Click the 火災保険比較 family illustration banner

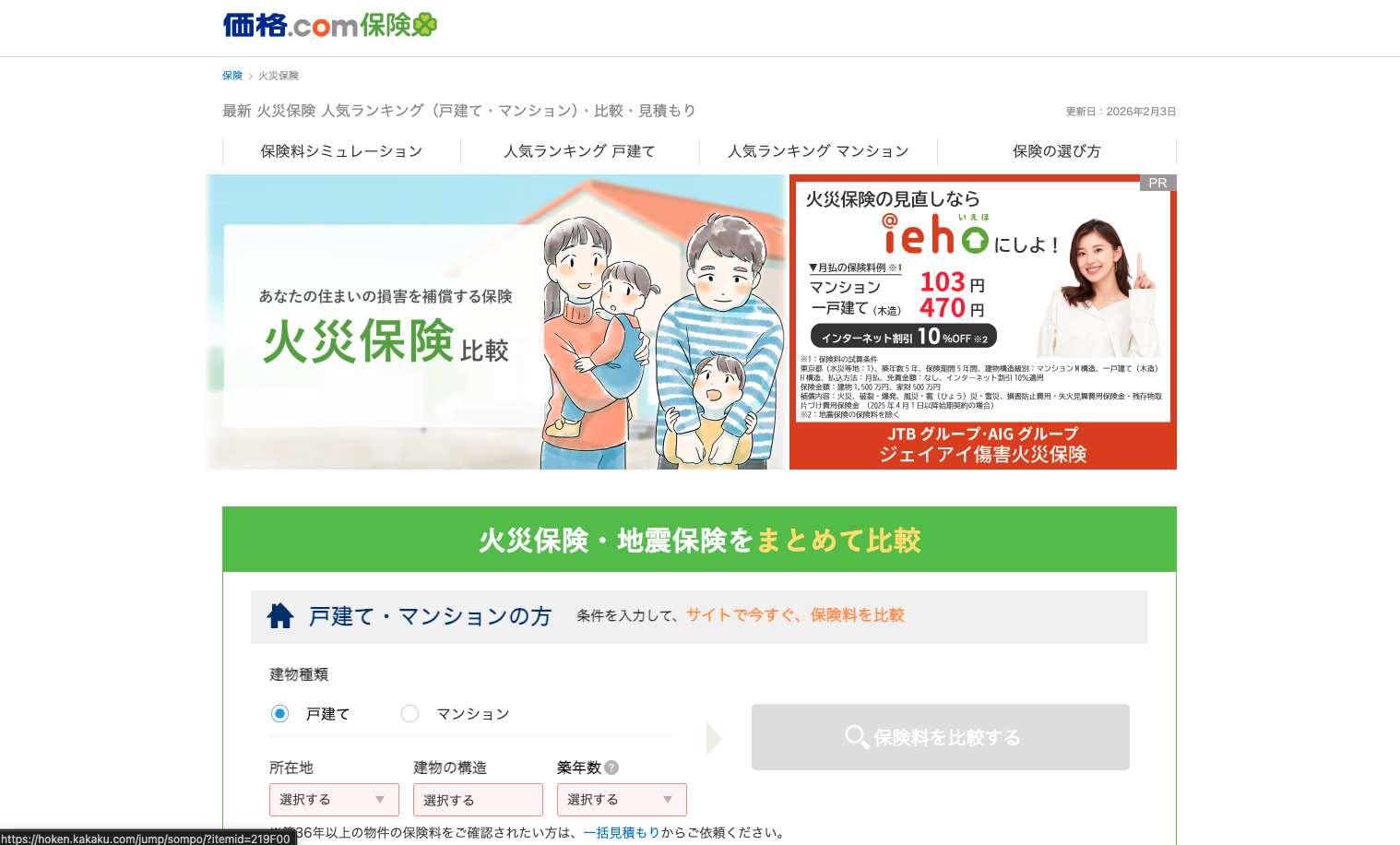coord(496,322)
